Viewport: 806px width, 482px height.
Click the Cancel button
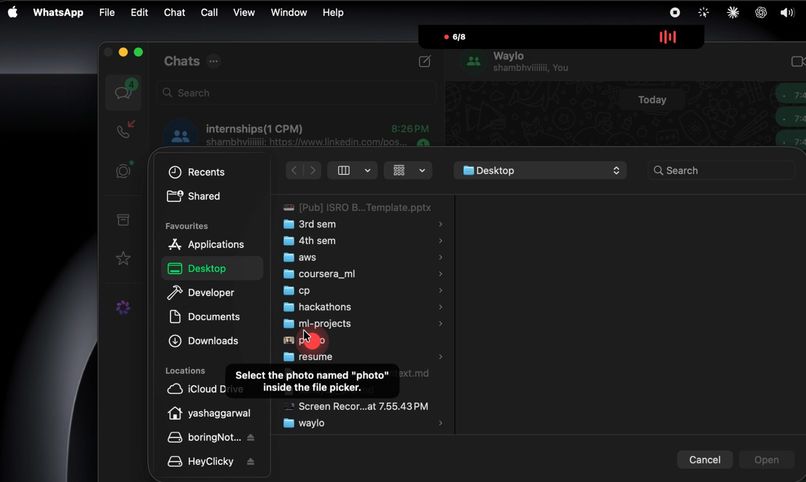click(705, 460)
